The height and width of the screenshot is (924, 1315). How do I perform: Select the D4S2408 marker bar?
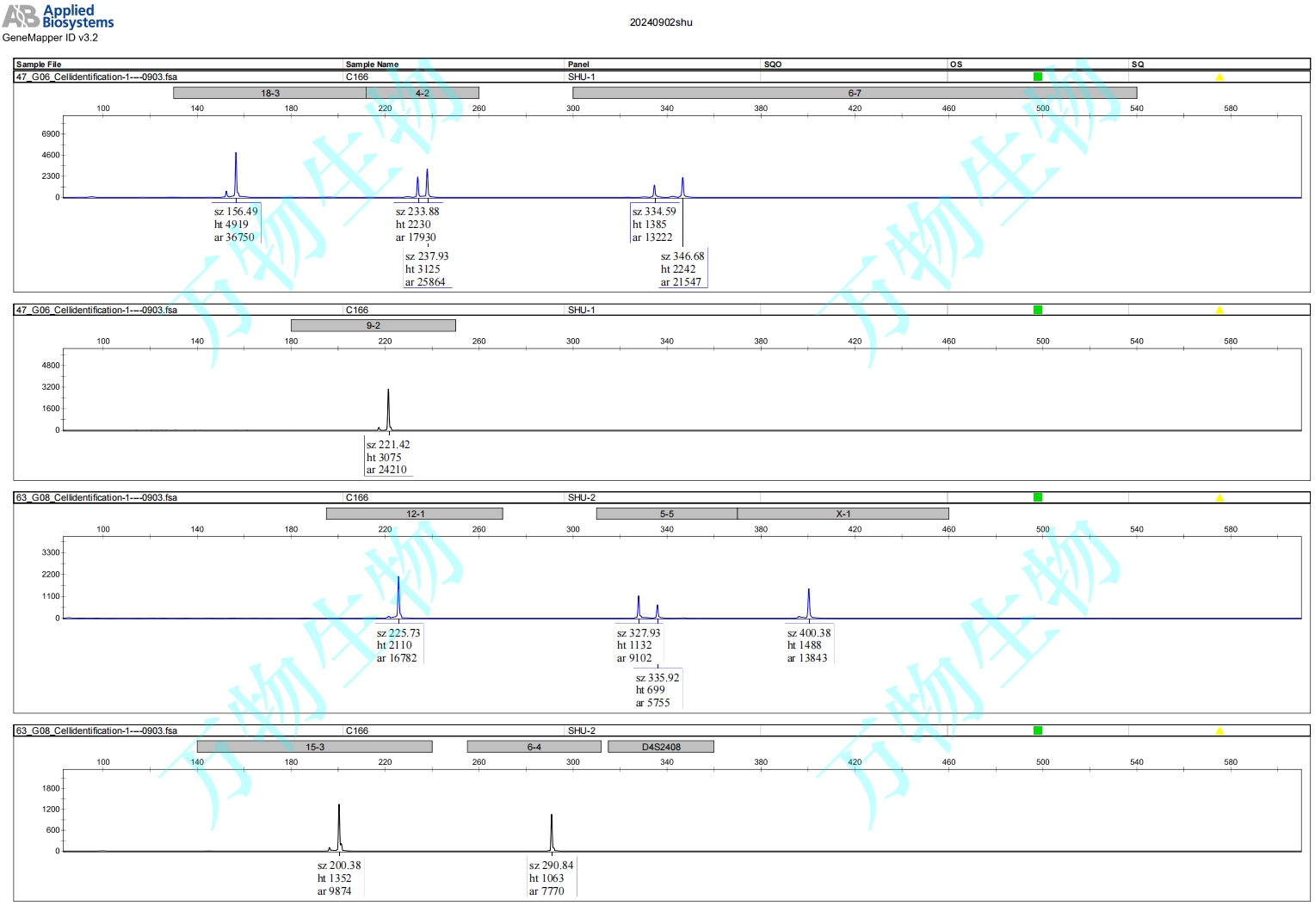[660, 747]
